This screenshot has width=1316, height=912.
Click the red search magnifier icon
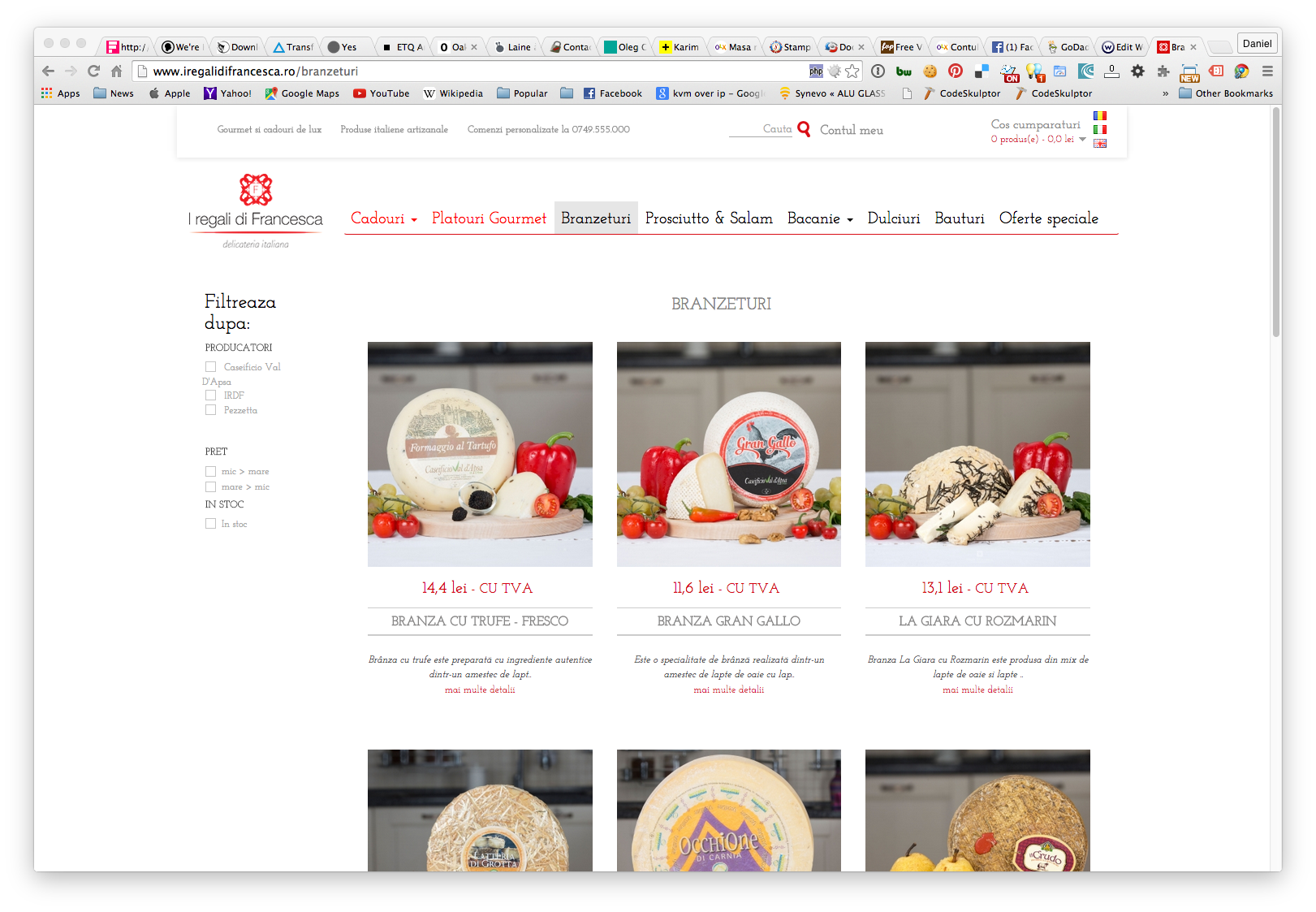[x=804, y=129]
